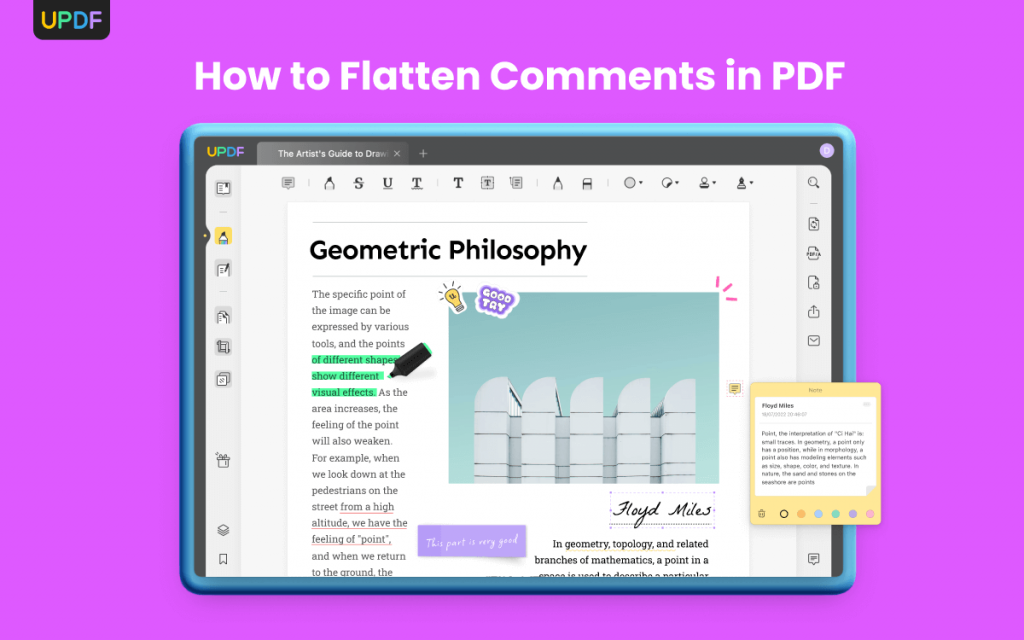Select the Highlight tool in the left toolbar
Viewport: 1024px width, 640px height.
[x=329, y=183]
